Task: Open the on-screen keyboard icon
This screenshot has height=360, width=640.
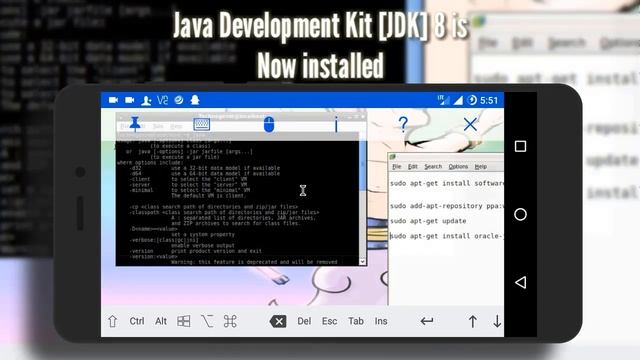Action: [x=202, y=124]
